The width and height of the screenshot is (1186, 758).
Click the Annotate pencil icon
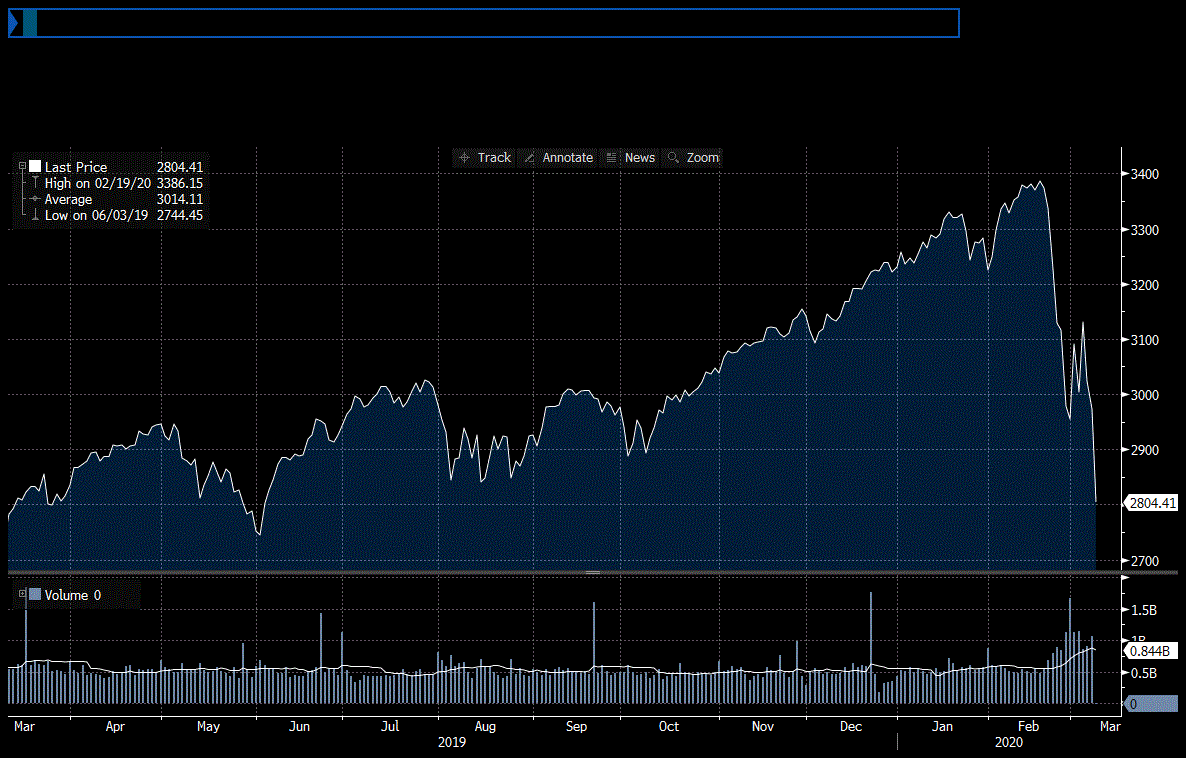click(529, 158)
